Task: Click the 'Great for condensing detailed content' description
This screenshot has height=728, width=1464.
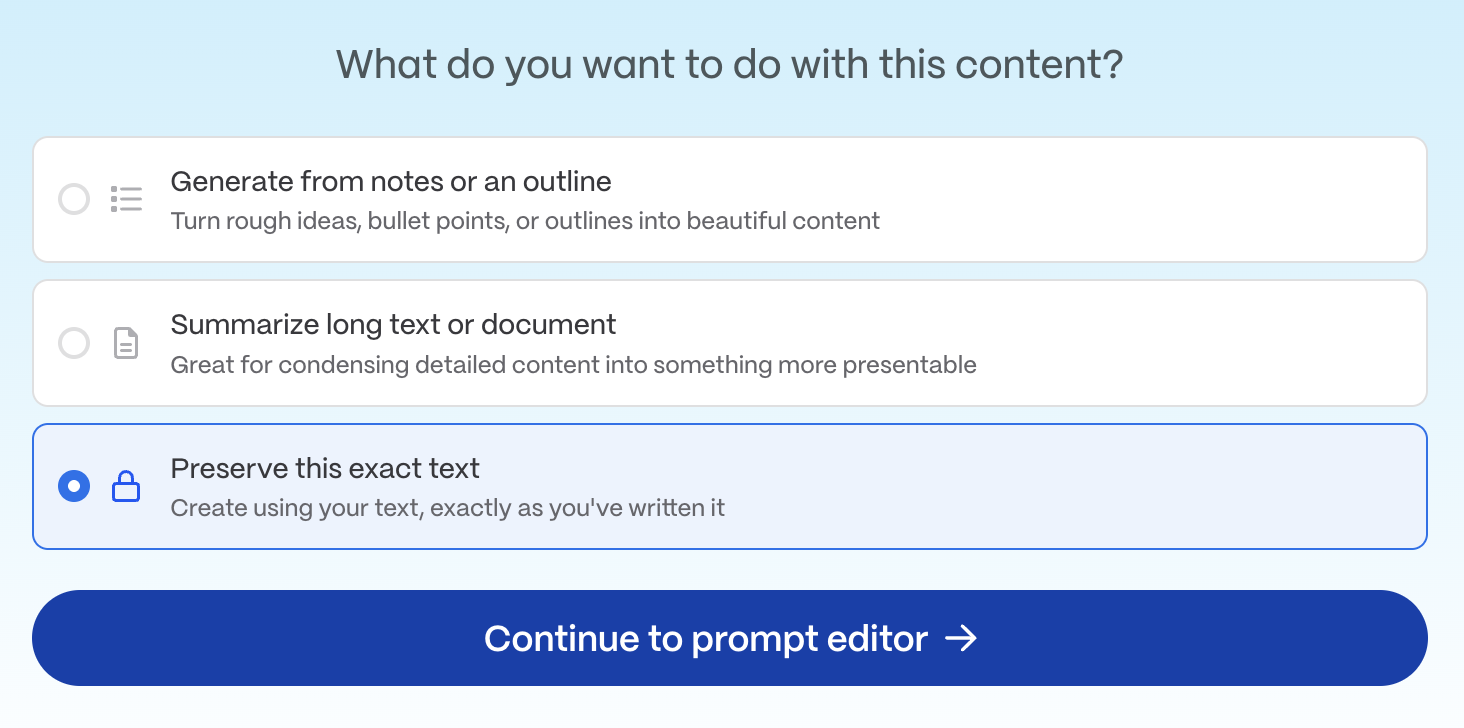Action: coord(573,365)
